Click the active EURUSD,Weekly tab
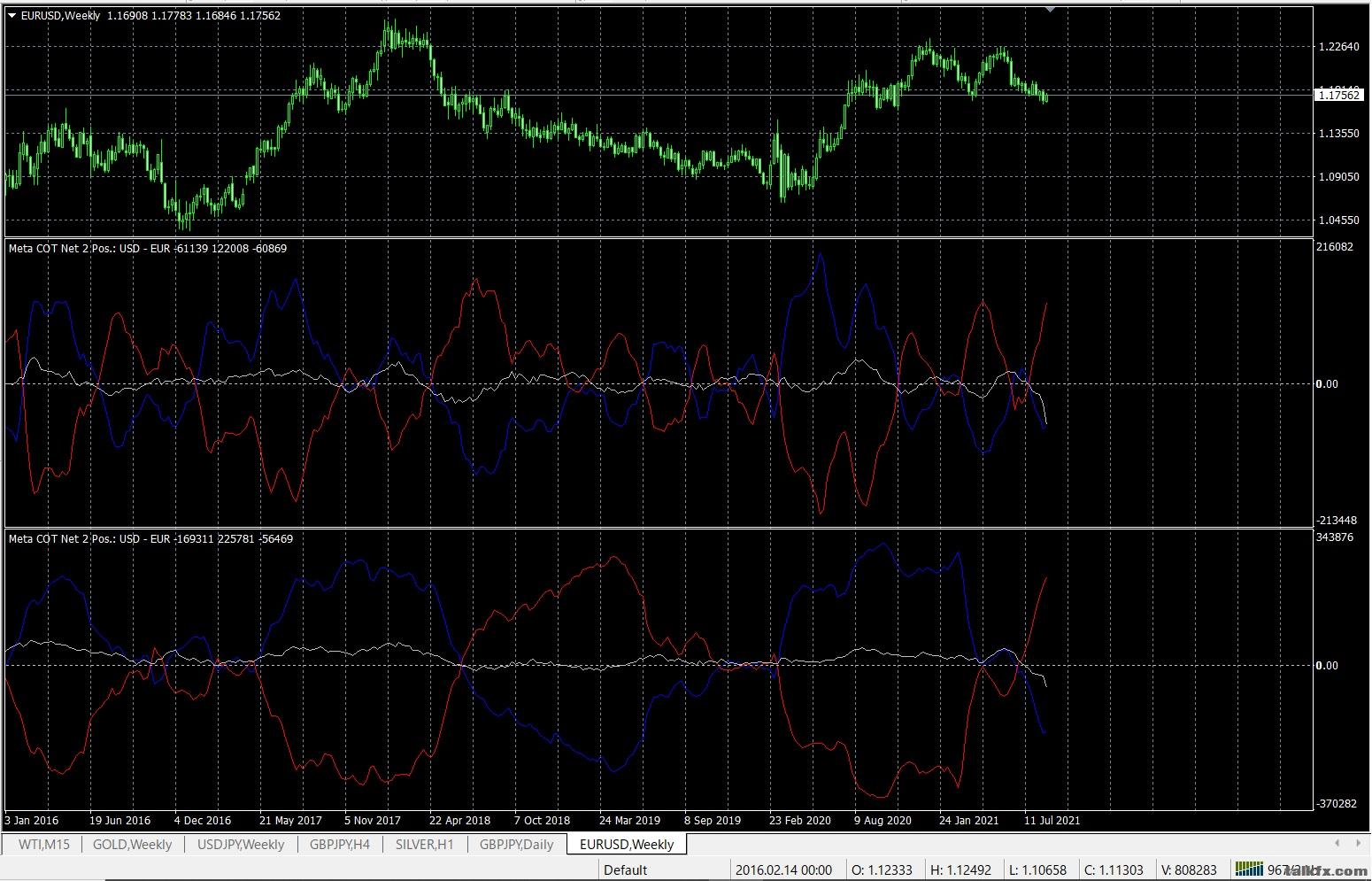 (x=627, y=844)
